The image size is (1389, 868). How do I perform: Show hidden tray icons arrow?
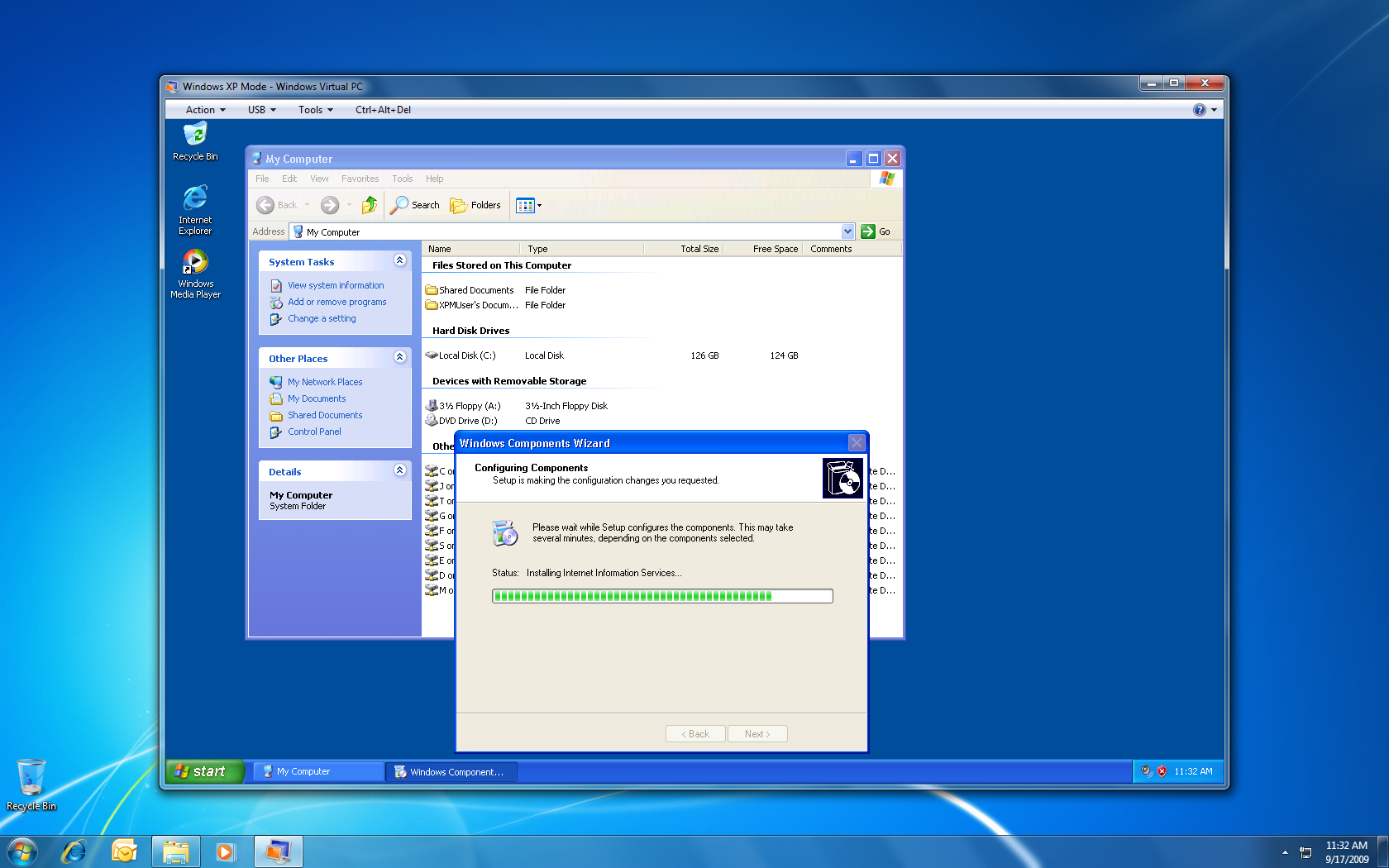(1285, 852)
